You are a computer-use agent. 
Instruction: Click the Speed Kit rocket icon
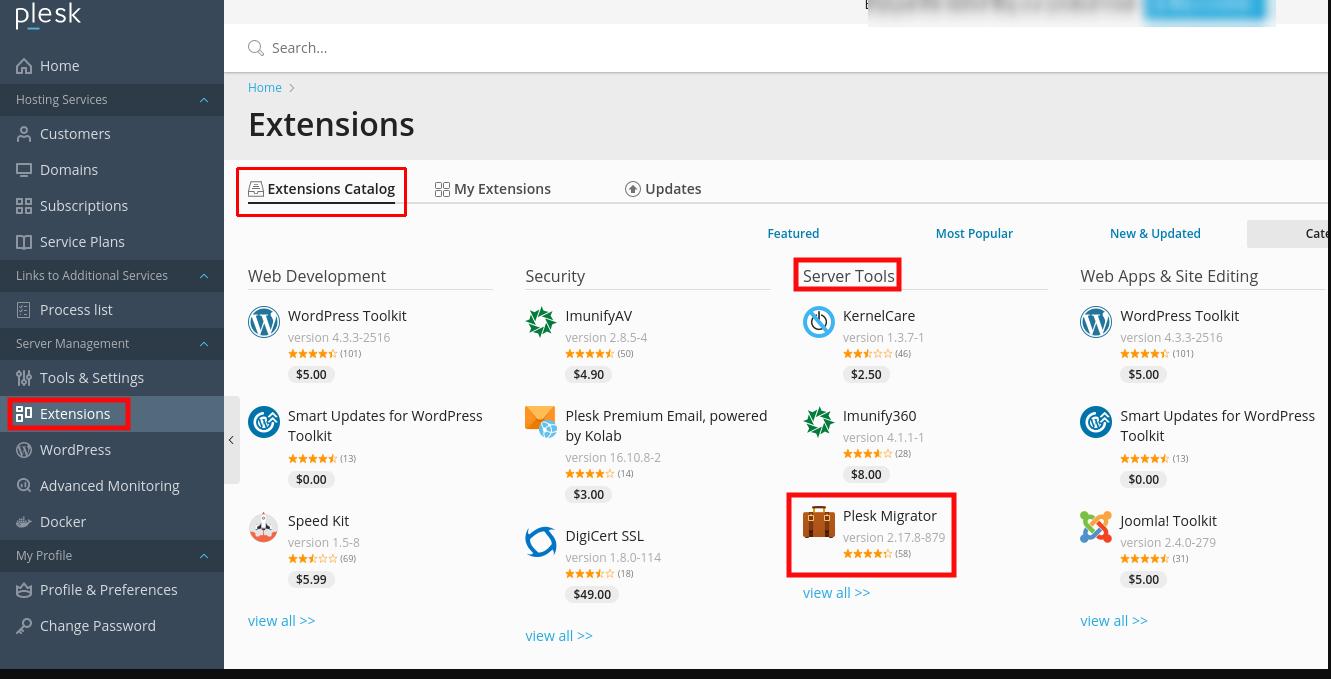coord(264,527)
